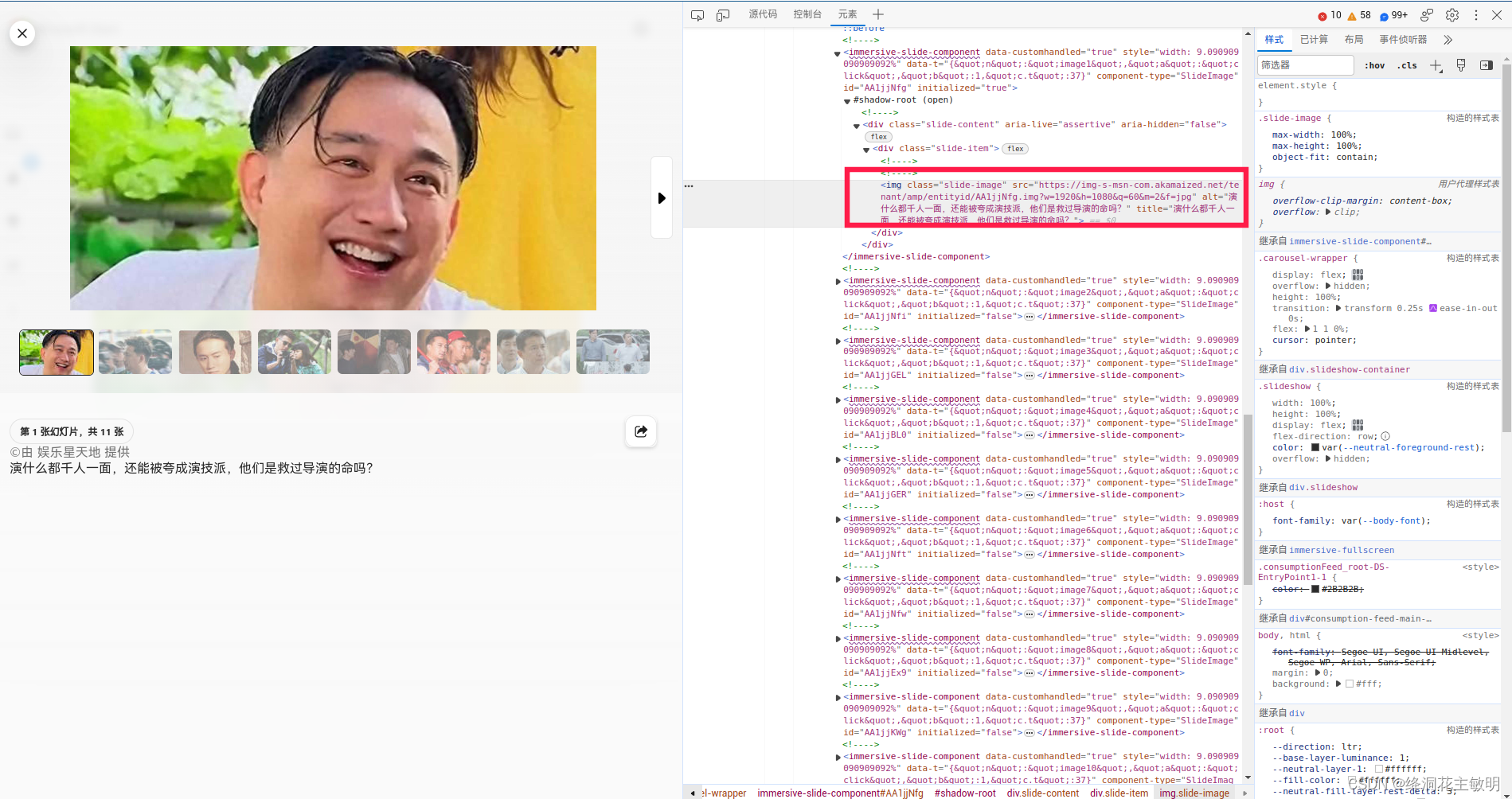Click the div.slide-item breadcrumb
1512x799 pixels.
pyautogui.click(x=1119, y=793)
